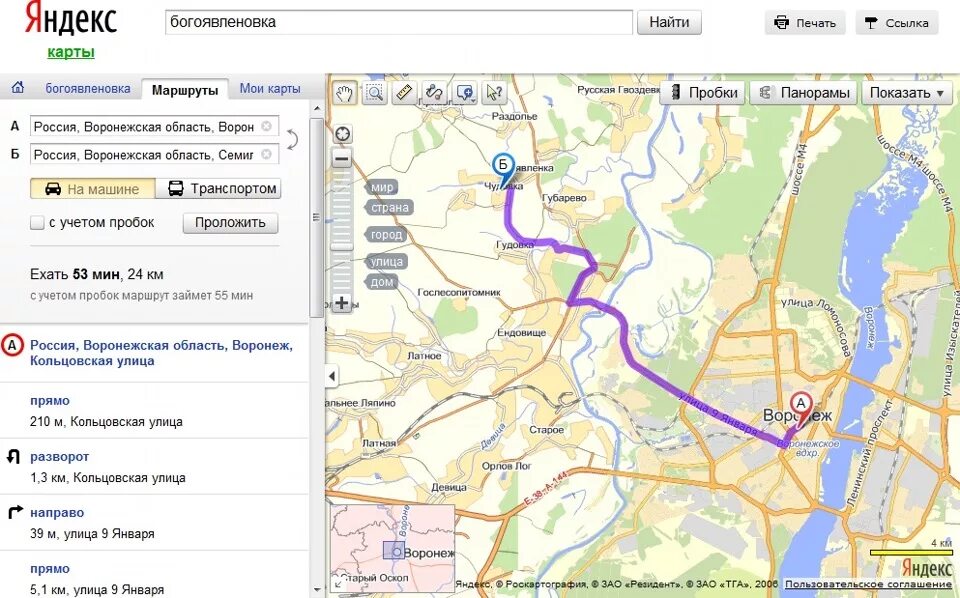Set zoom level to 'дом'
This screenshot has width=960, height=598.
[x=381, y=282]
